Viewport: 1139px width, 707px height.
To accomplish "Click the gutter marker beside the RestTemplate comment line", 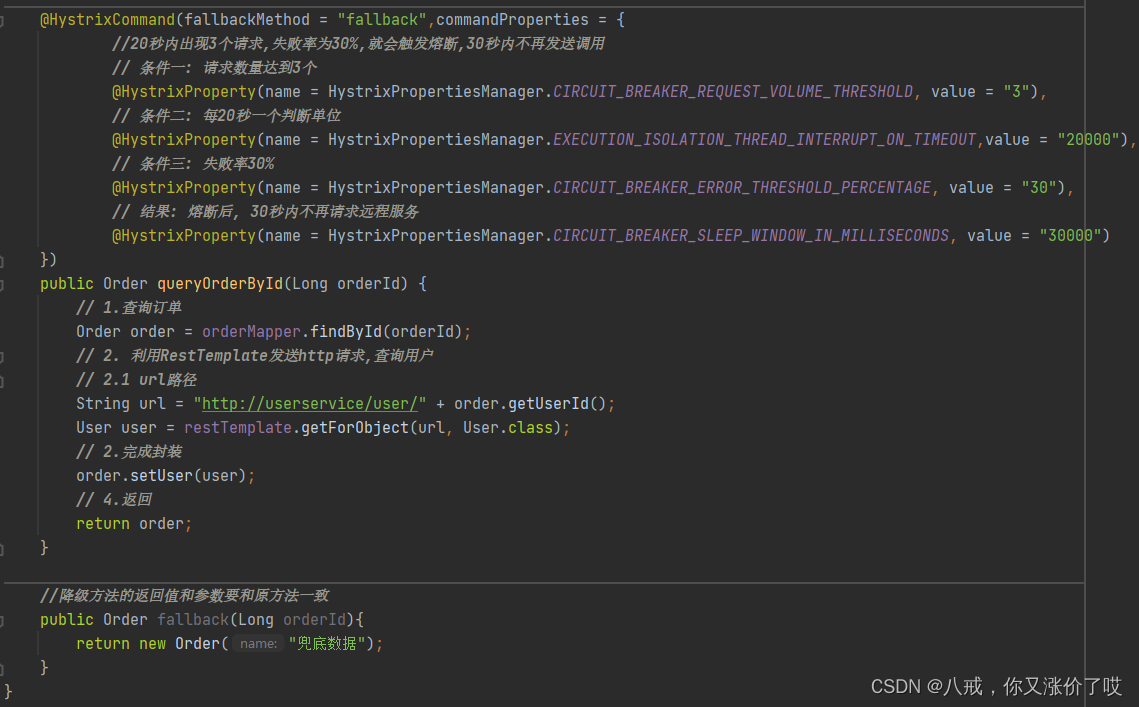I will pyautogui.click(x=6, y=355).
